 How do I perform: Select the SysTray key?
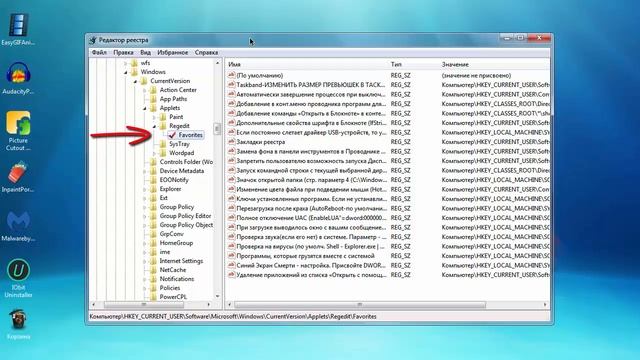coord(179,144)
